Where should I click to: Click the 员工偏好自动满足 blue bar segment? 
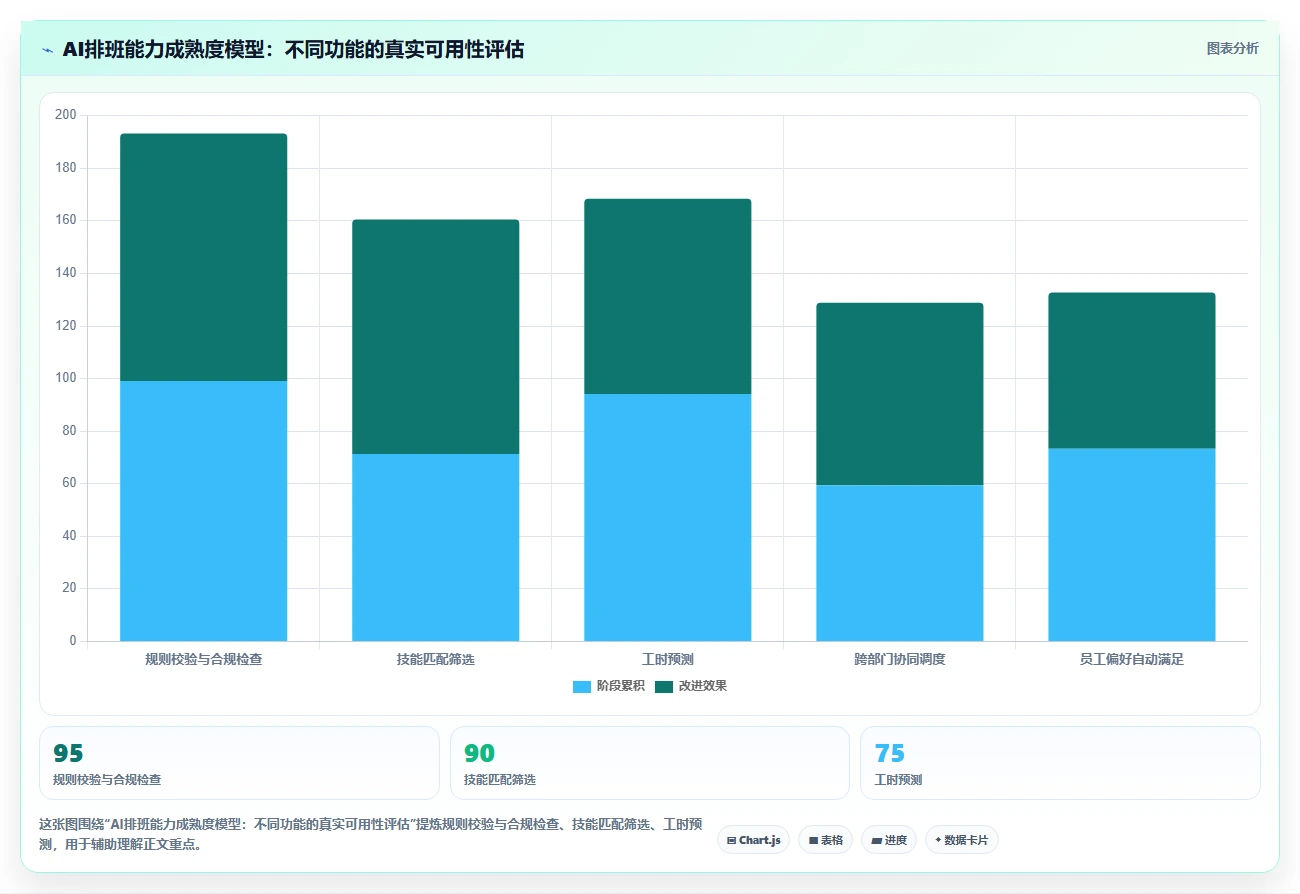click(x=1131, y=544)
